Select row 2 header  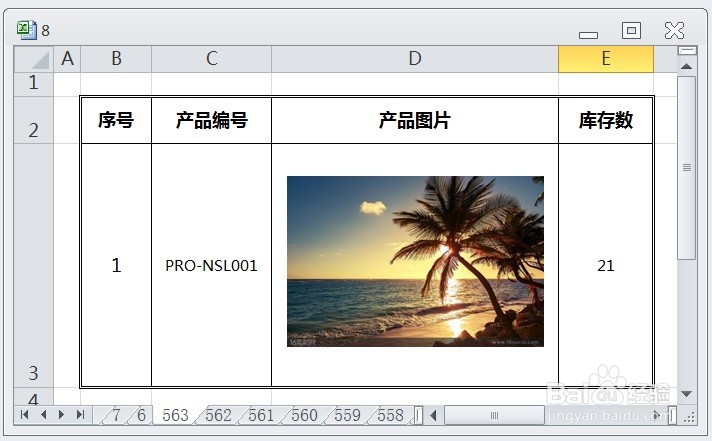click(x=34, y=120)
